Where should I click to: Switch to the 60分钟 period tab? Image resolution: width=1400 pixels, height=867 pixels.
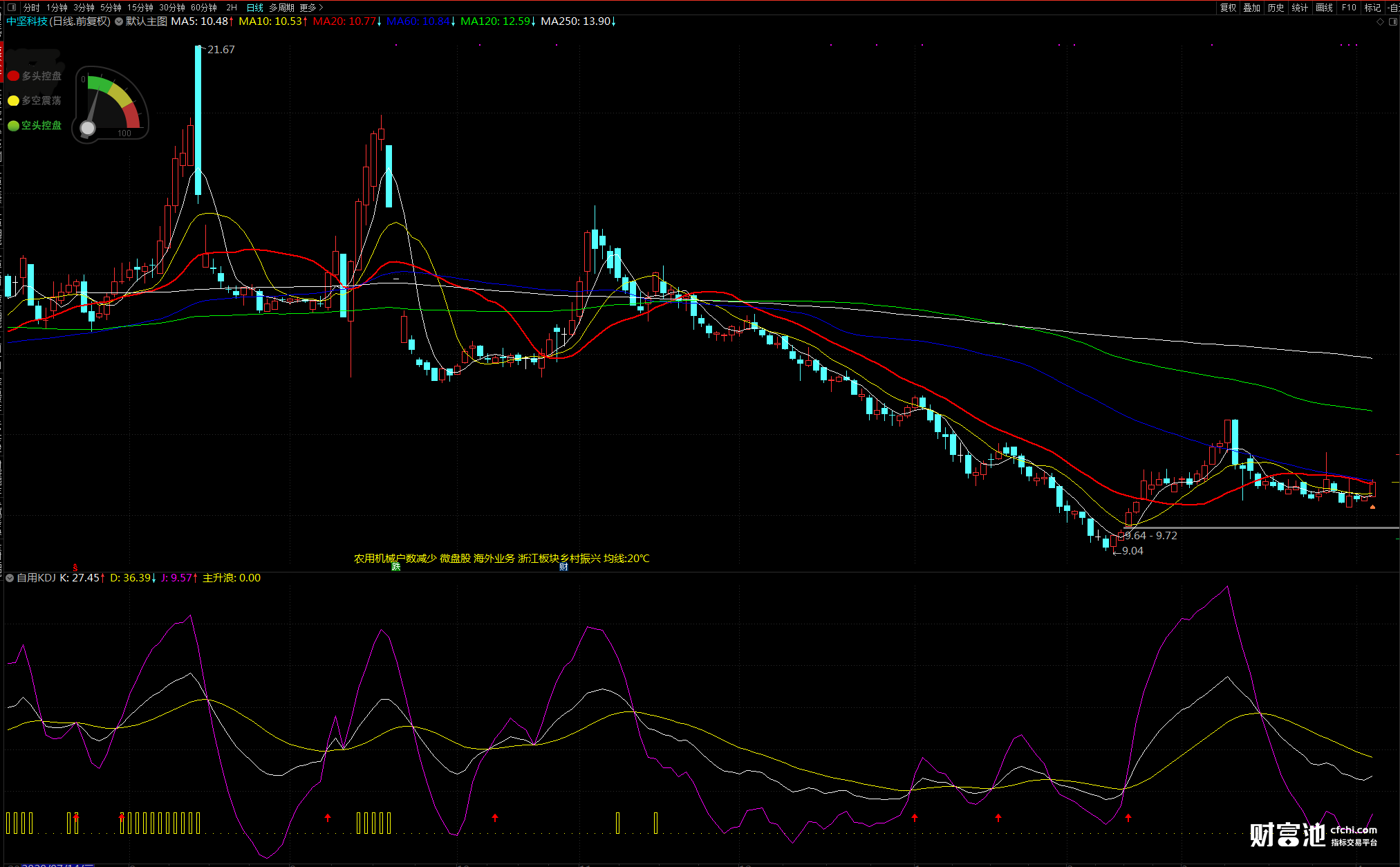point(203,8)
